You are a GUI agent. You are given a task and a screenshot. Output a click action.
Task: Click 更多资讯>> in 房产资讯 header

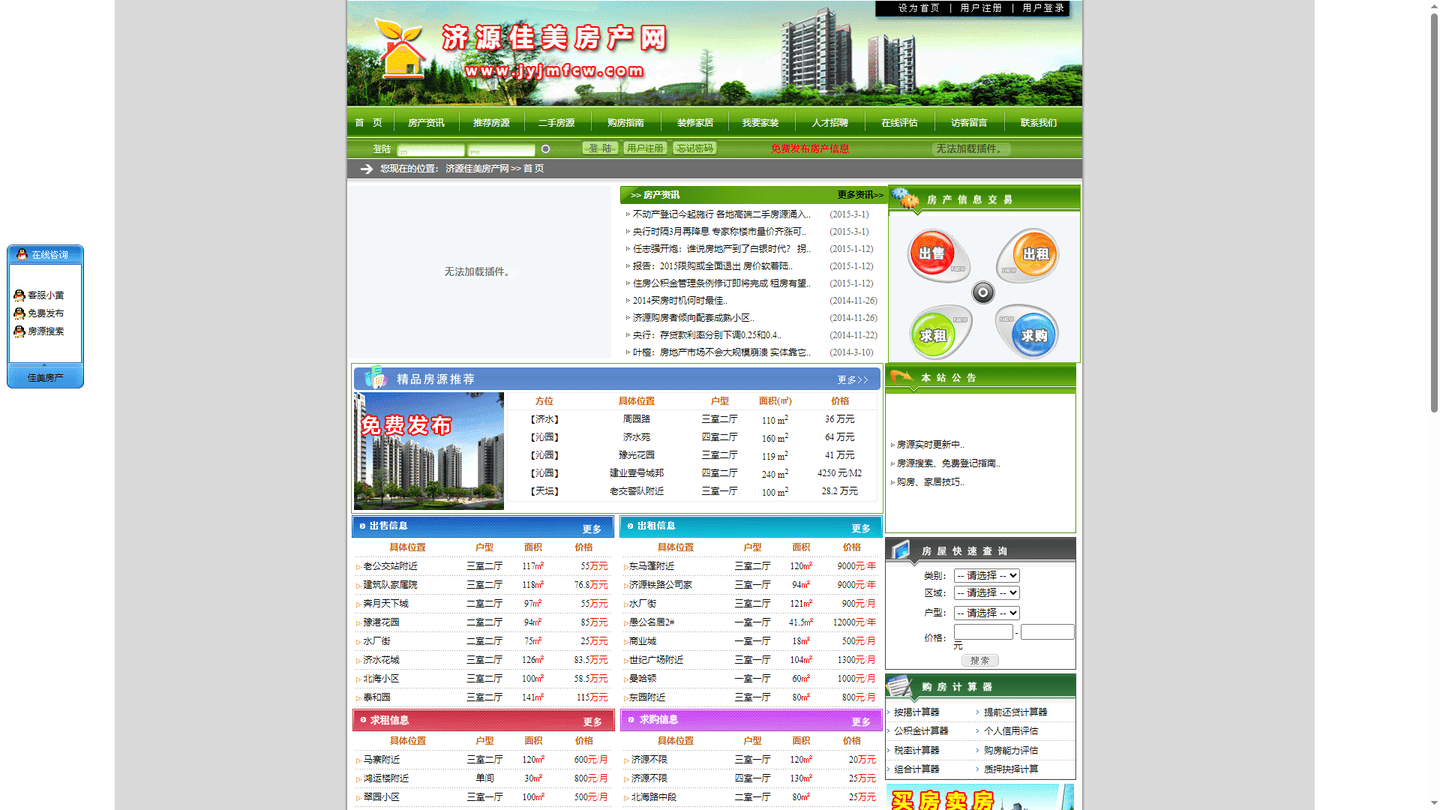point(860,195)
